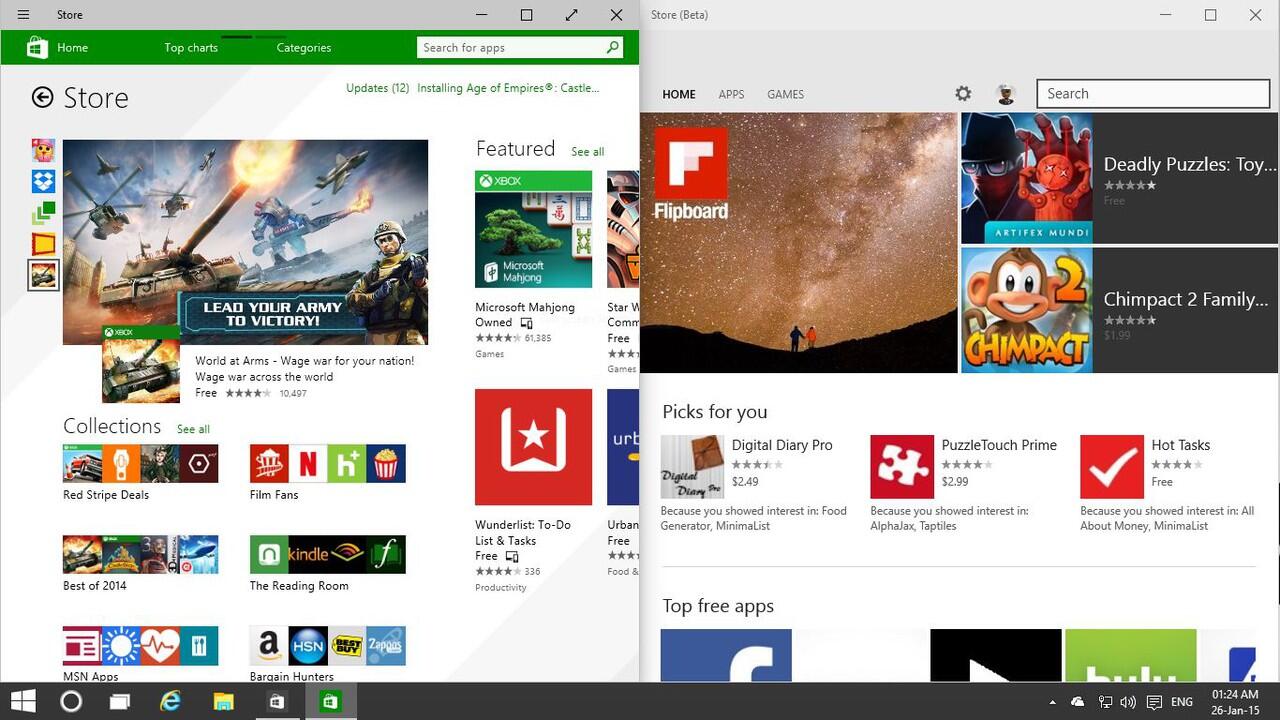Select the yellow-red thumbnail in the spotlight list

43,243
